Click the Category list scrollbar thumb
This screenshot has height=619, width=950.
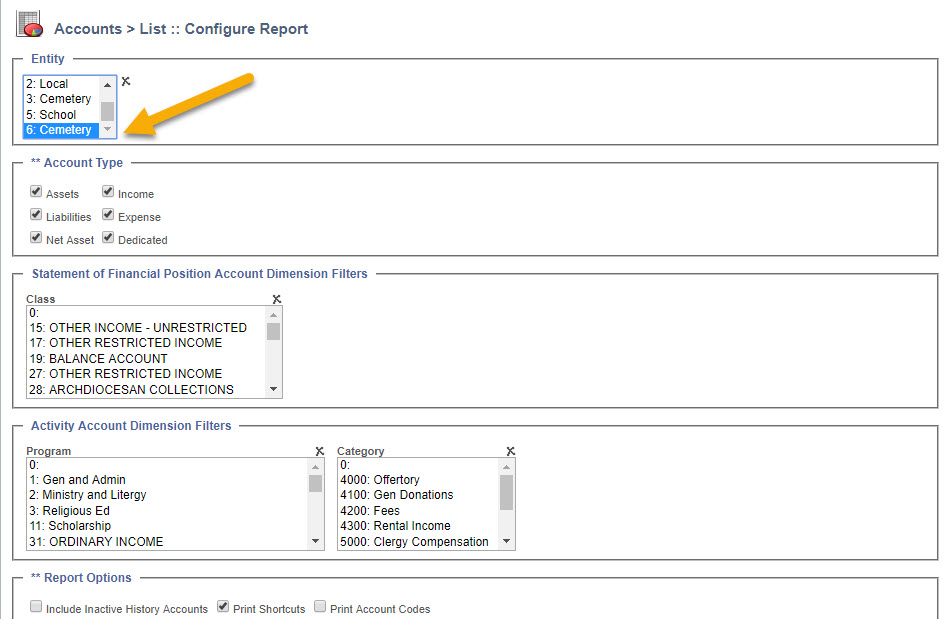tap(507, 492)
